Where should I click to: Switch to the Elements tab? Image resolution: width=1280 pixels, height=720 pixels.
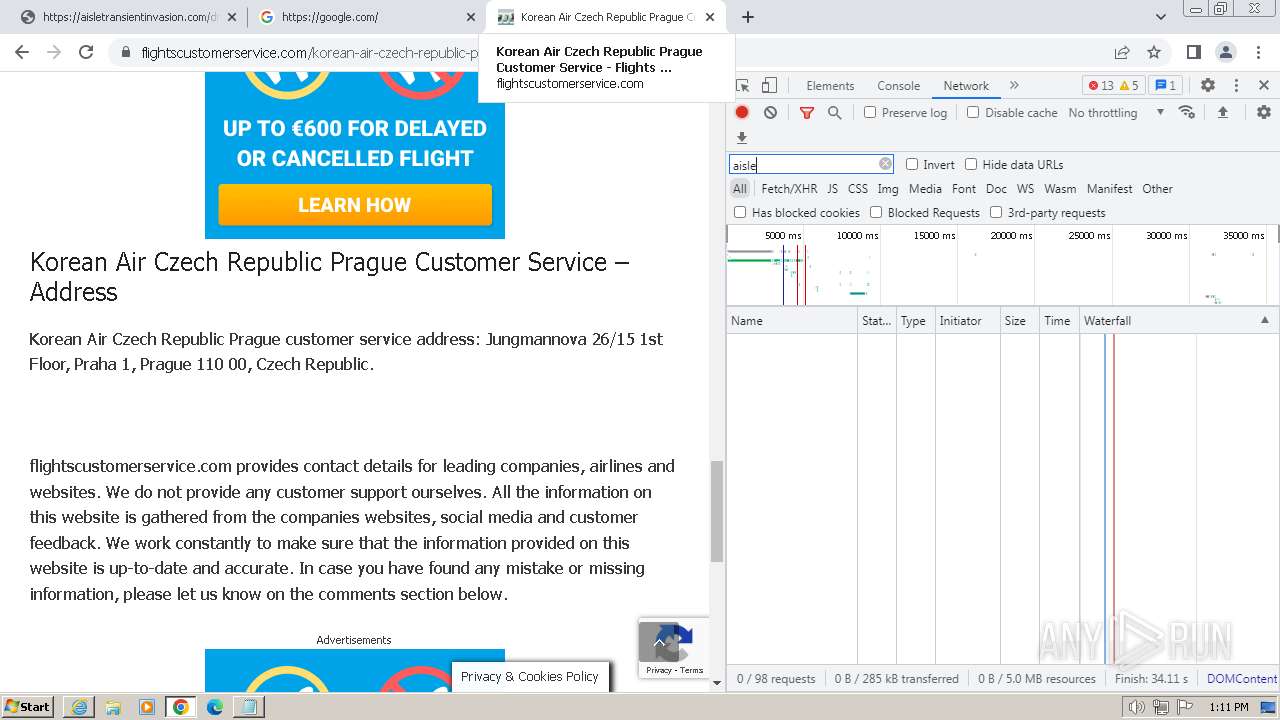[x=830, y=86]
